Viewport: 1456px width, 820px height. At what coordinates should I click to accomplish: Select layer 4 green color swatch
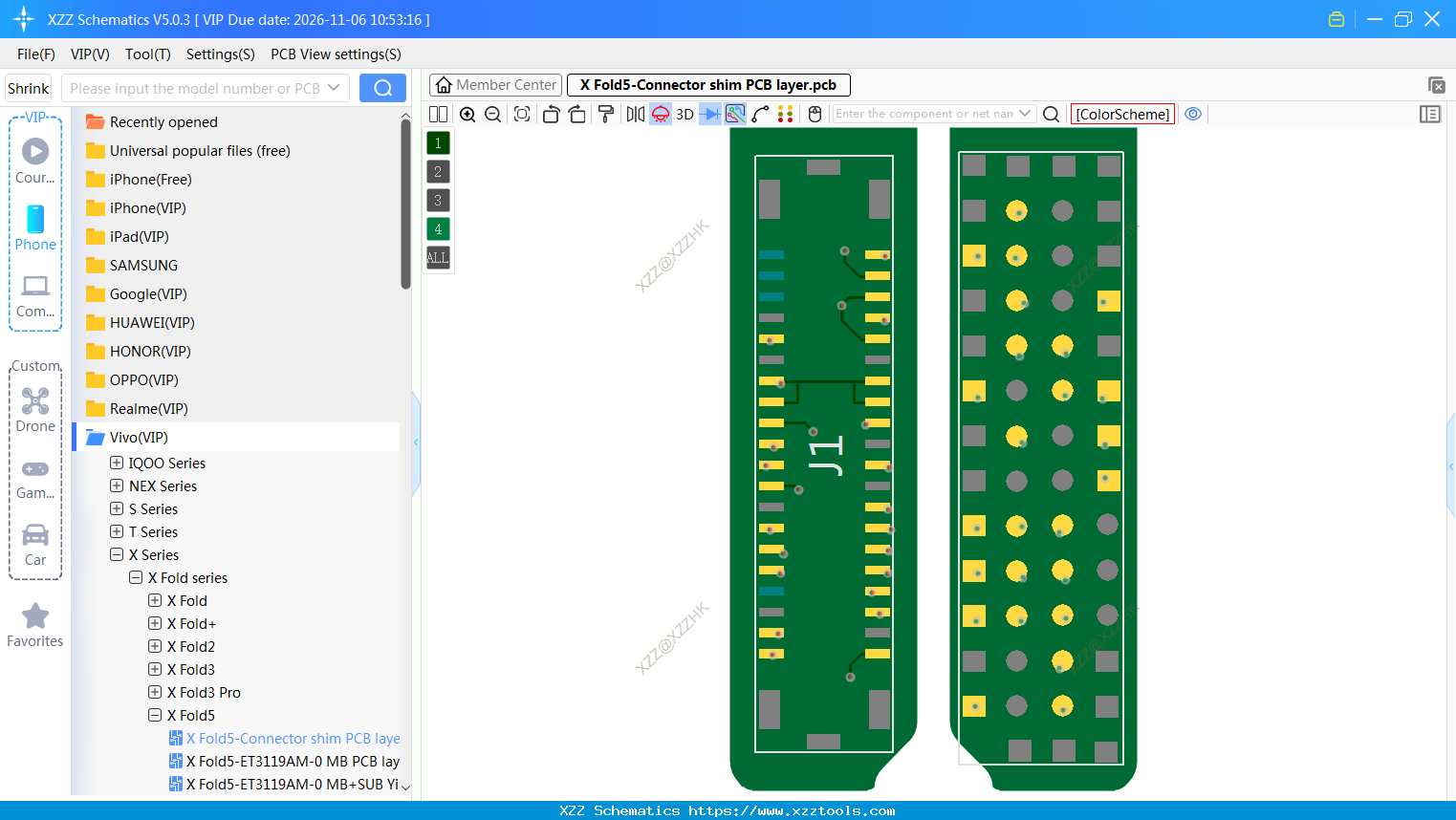tap(437, 228)
